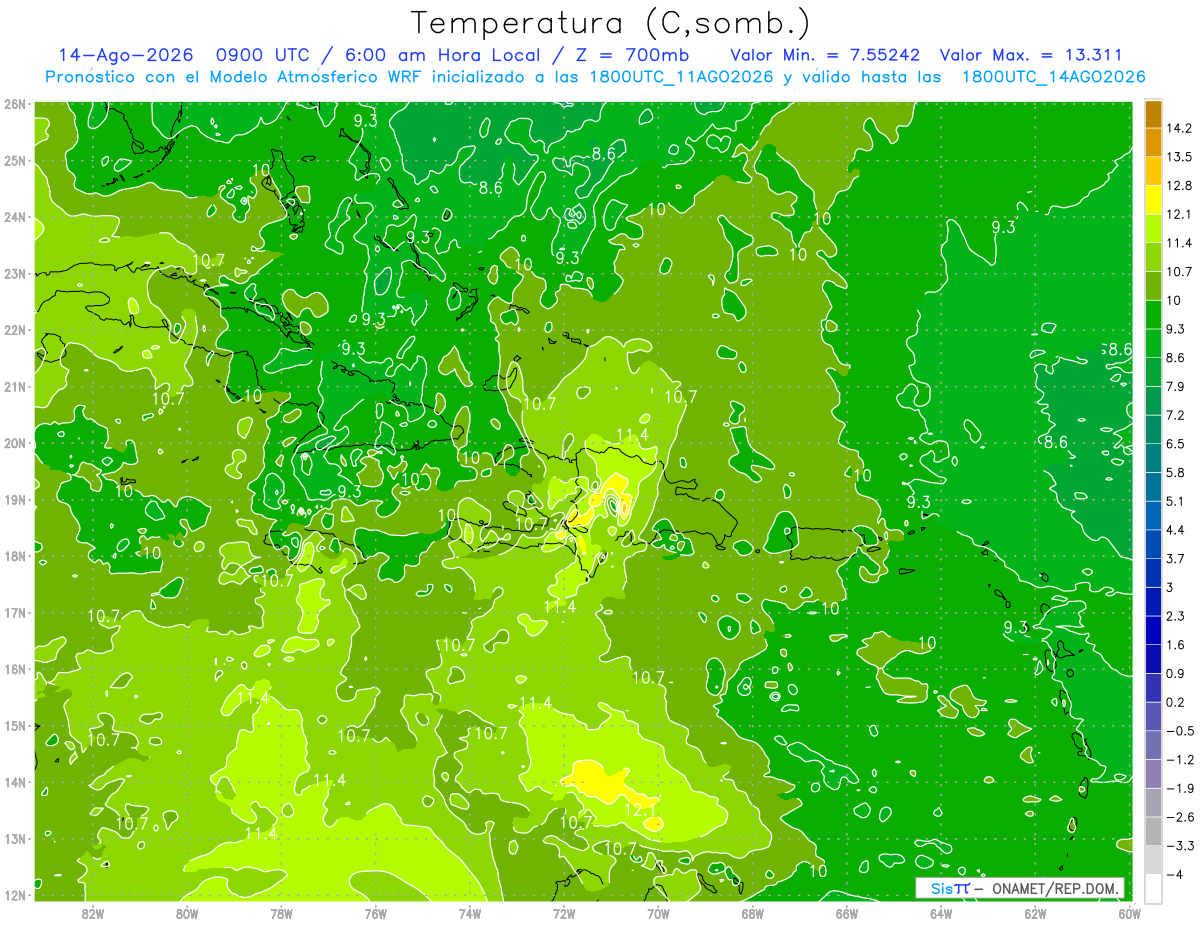This screenshot has width=1200, height=927.
Task: Click the "60W" longitude axis label
Action: coord(1129,913)
